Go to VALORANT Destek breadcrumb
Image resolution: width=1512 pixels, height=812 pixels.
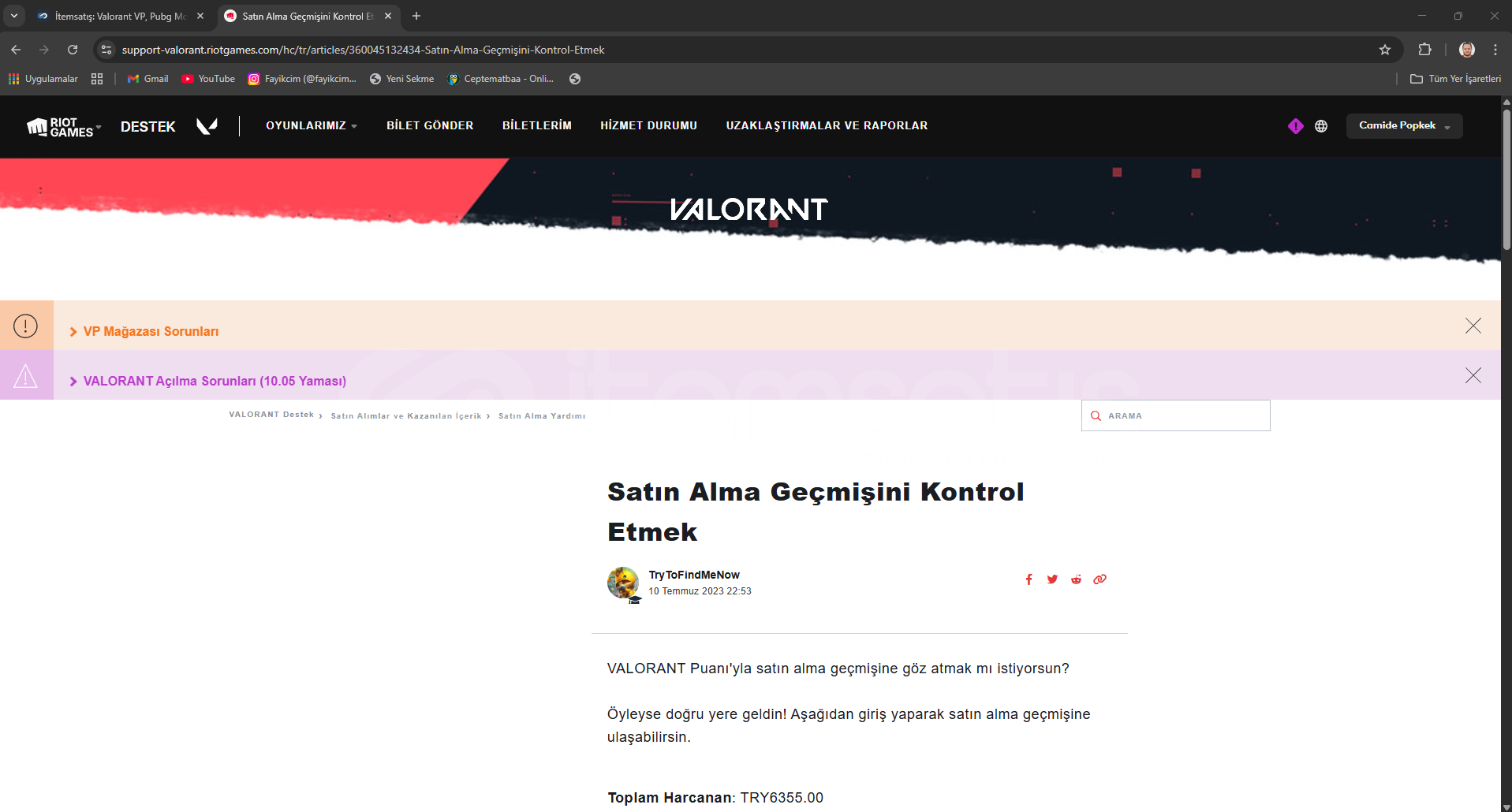pyautogui.click(x=271, y=415)
